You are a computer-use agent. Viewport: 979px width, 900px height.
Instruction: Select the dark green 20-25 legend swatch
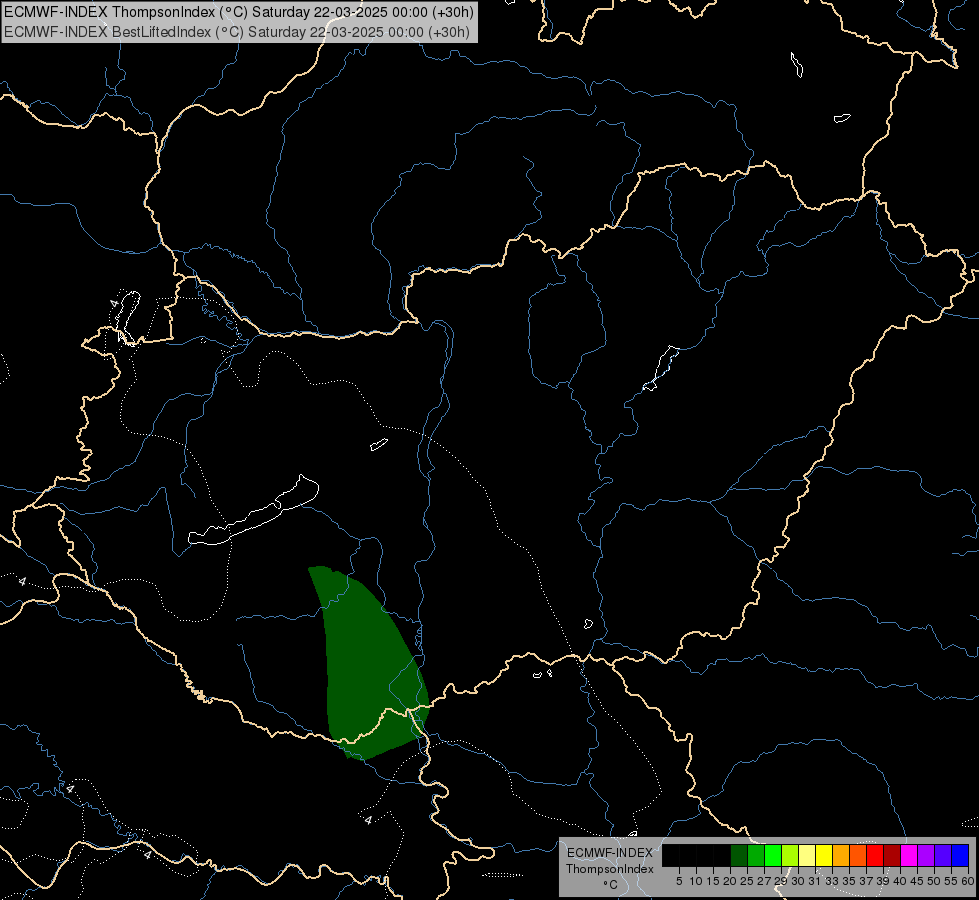coord(739,855)
